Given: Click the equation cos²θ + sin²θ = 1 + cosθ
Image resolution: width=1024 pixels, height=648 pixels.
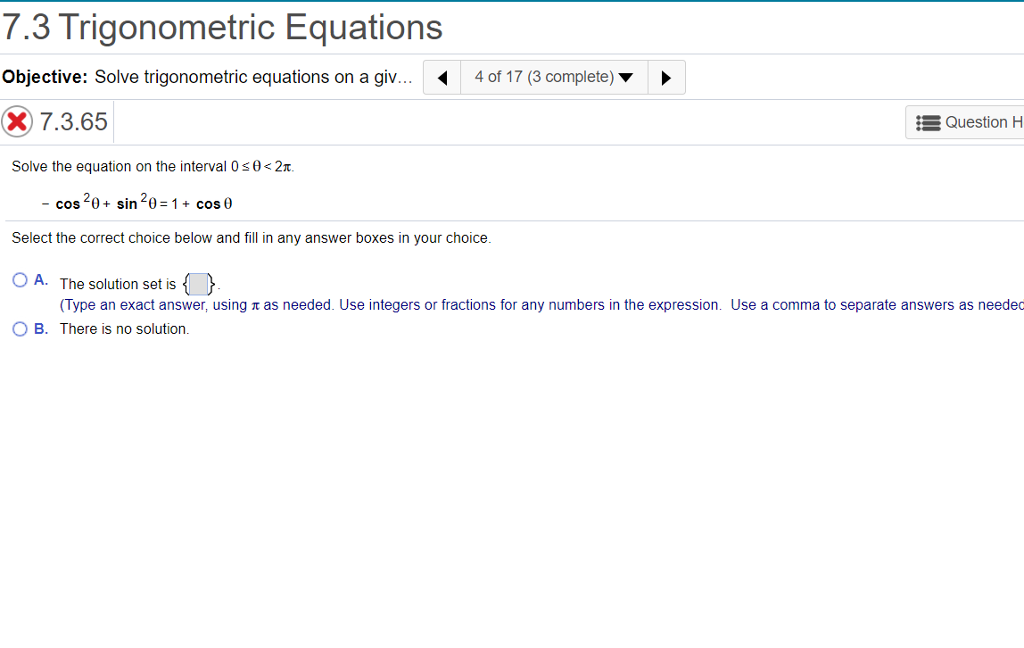Looking at the screenshot, I should point(137,202).
